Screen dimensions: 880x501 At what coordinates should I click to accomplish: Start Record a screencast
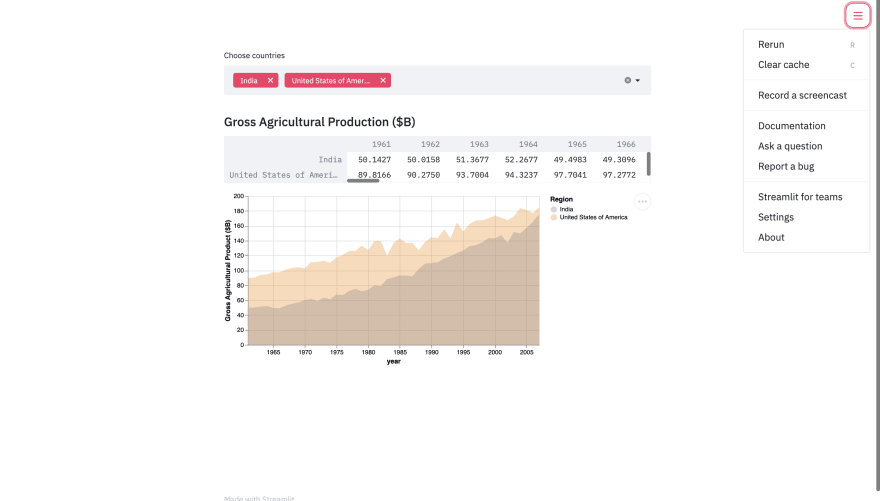coord(806,95)
